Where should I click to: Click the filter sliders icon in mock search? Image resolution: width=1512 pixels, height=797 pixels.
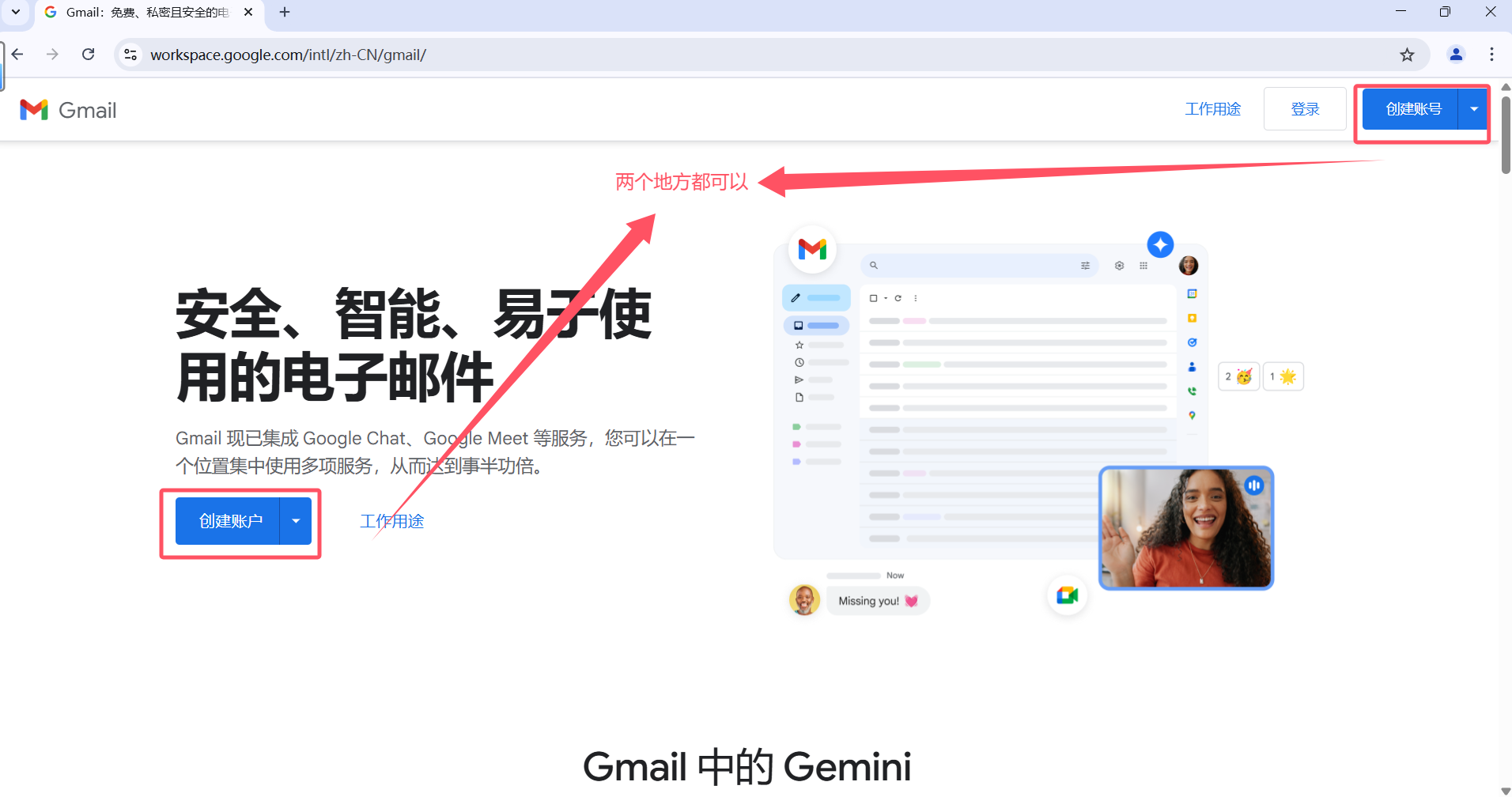click(1085, 266)
